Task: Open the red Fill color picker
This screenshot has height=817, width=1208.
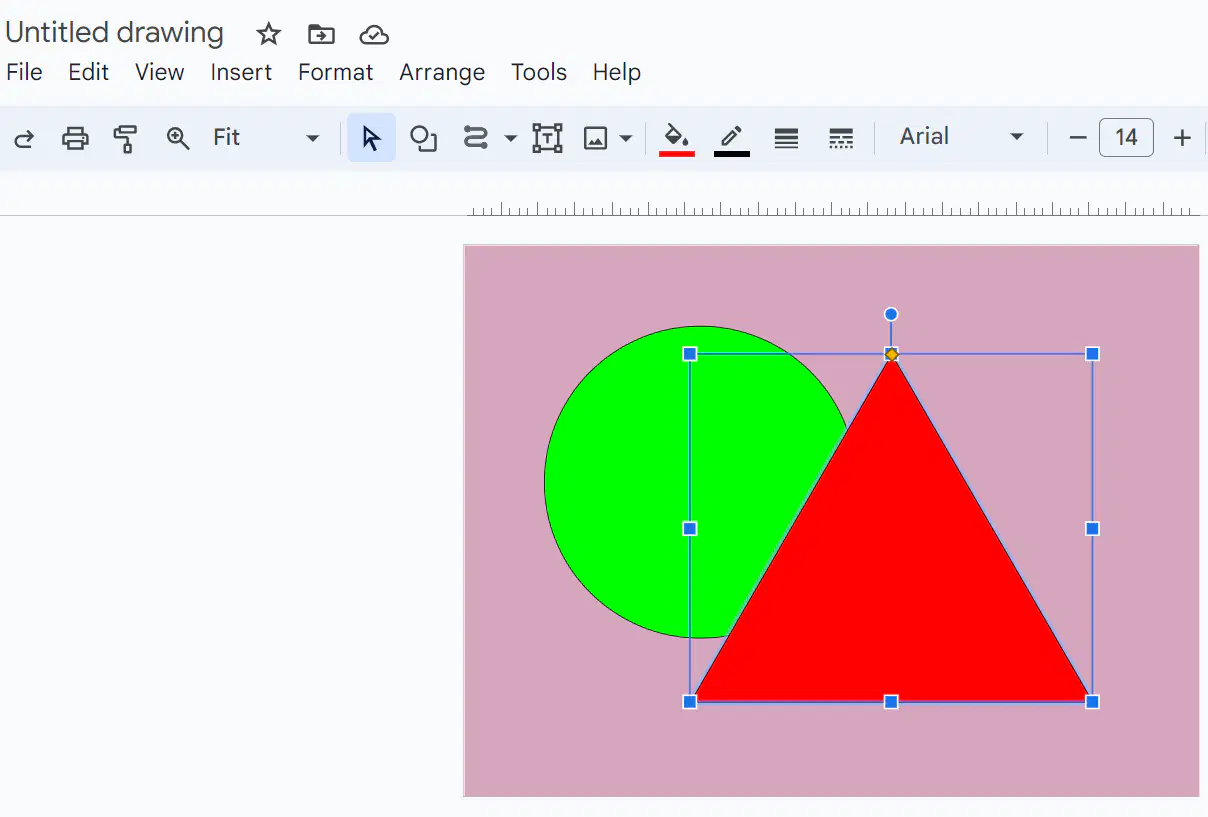Action: point(677,139)
